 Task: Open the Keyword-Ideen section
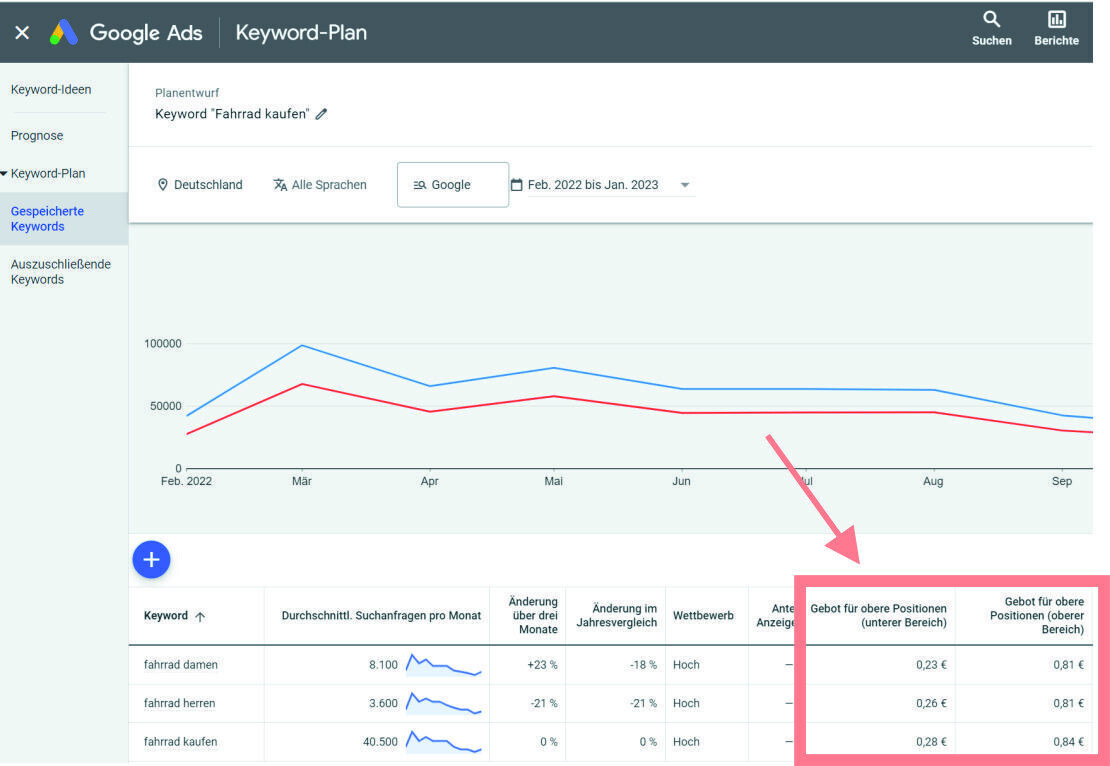(50, 89)
